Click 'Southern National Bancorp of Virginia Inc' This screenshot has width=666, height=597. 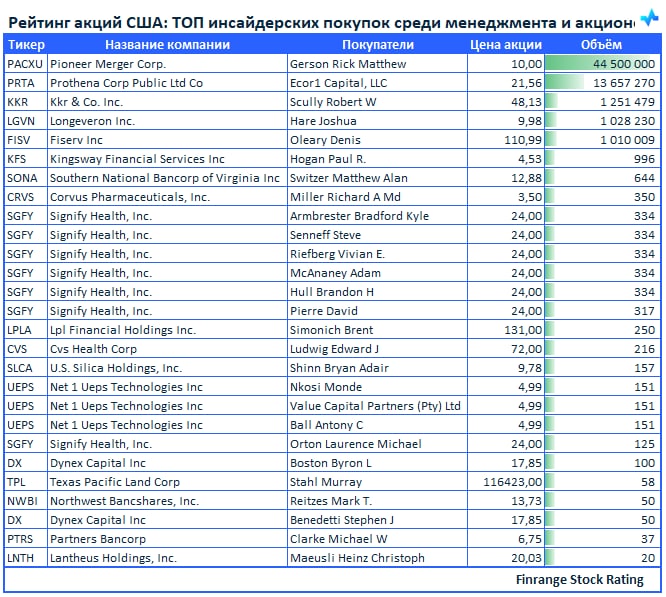tap(164, 178)
